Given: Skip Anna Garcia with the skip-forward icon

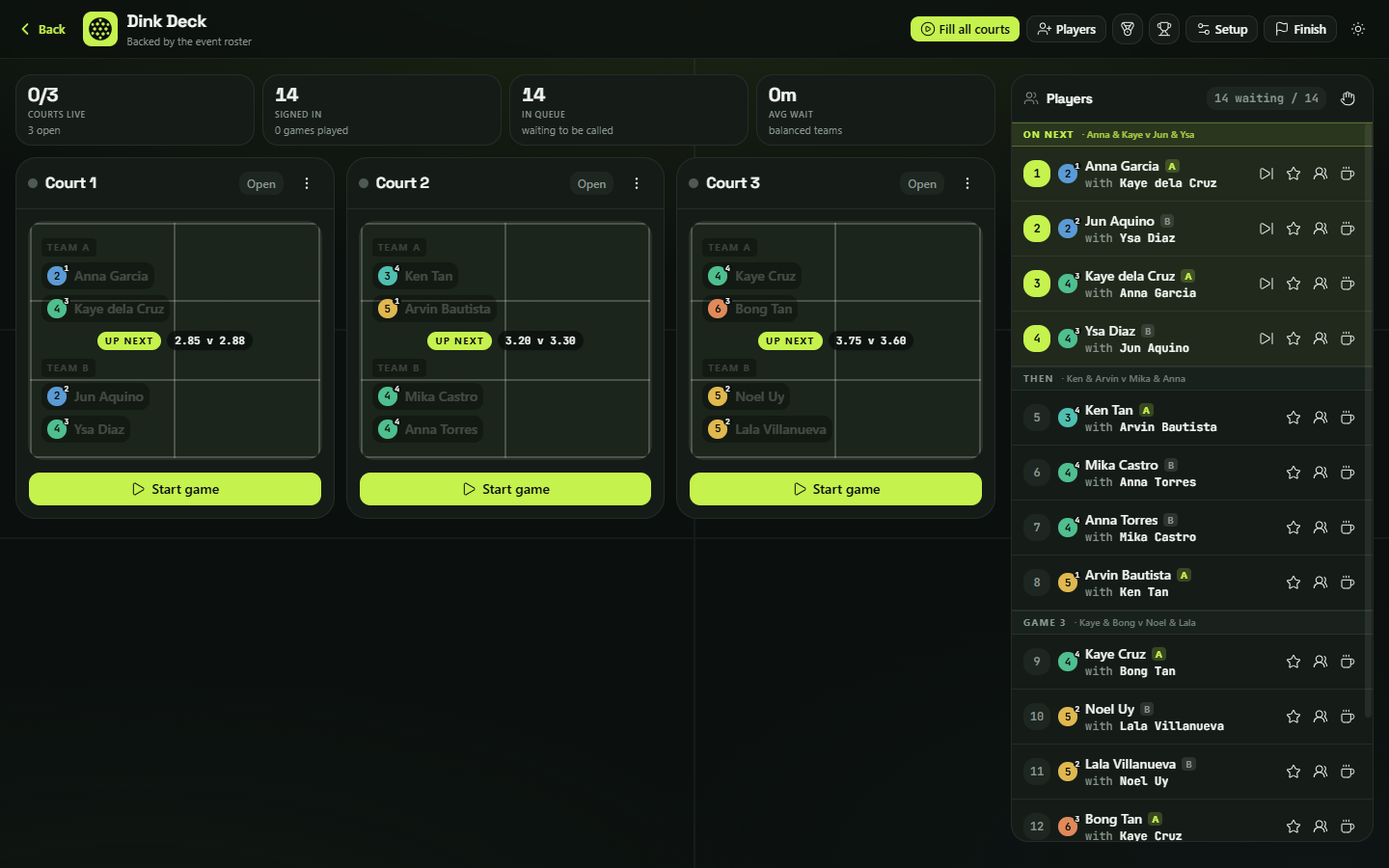Looking at the screenshot, I should (x=1266, y=174).
